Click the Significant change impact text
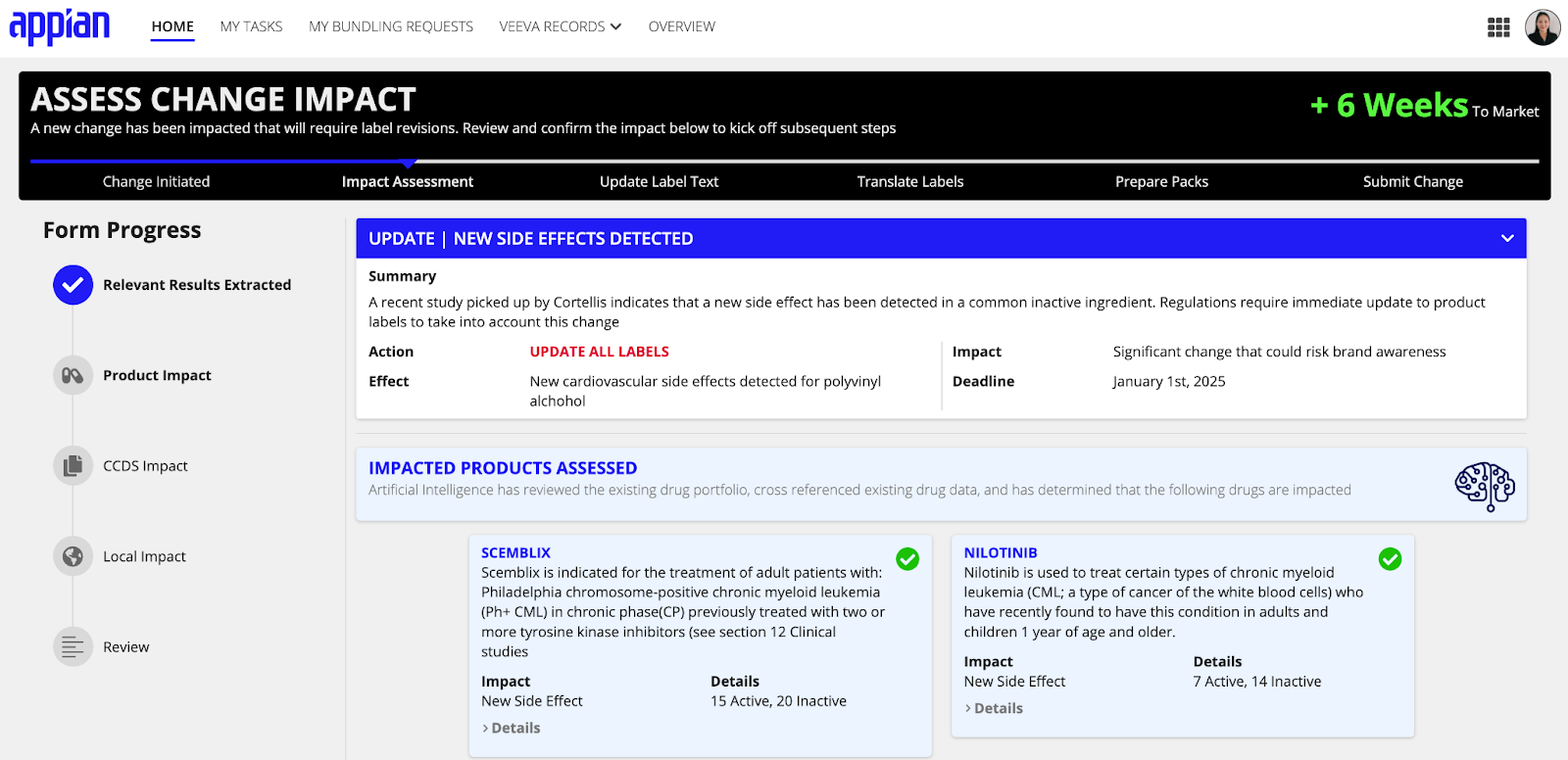Screen dimensions: 1568x760 (x=1280, y=352)
